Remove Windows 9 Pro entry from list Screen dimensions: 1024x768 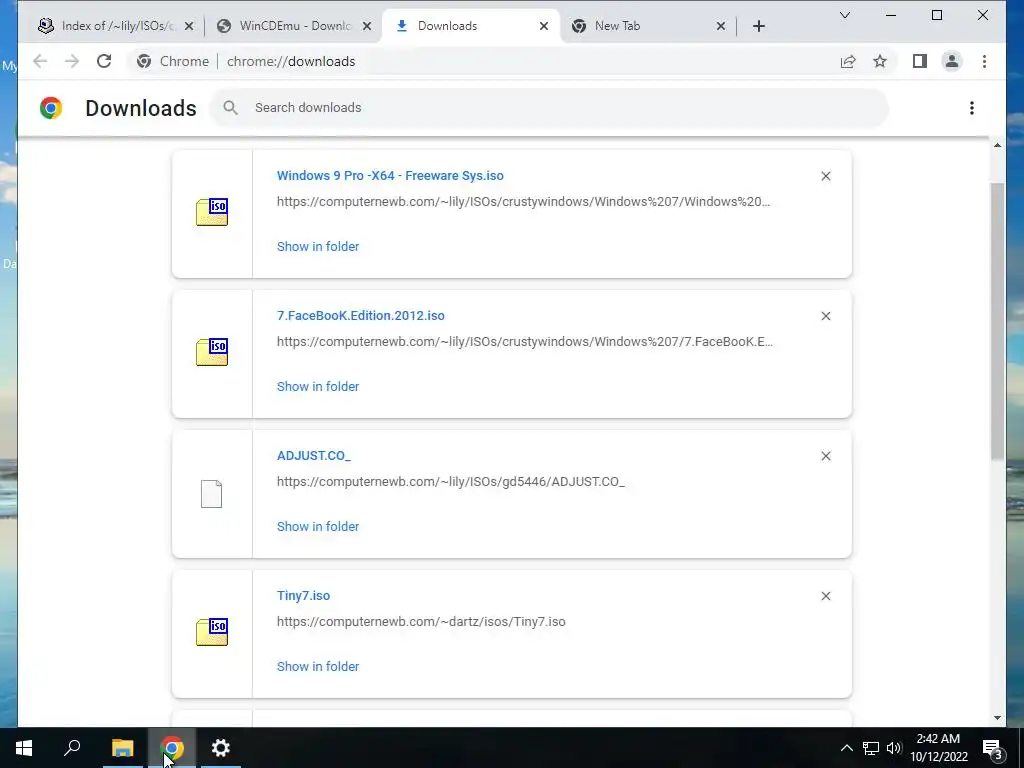pyautogui.click(x=825, y=176)
